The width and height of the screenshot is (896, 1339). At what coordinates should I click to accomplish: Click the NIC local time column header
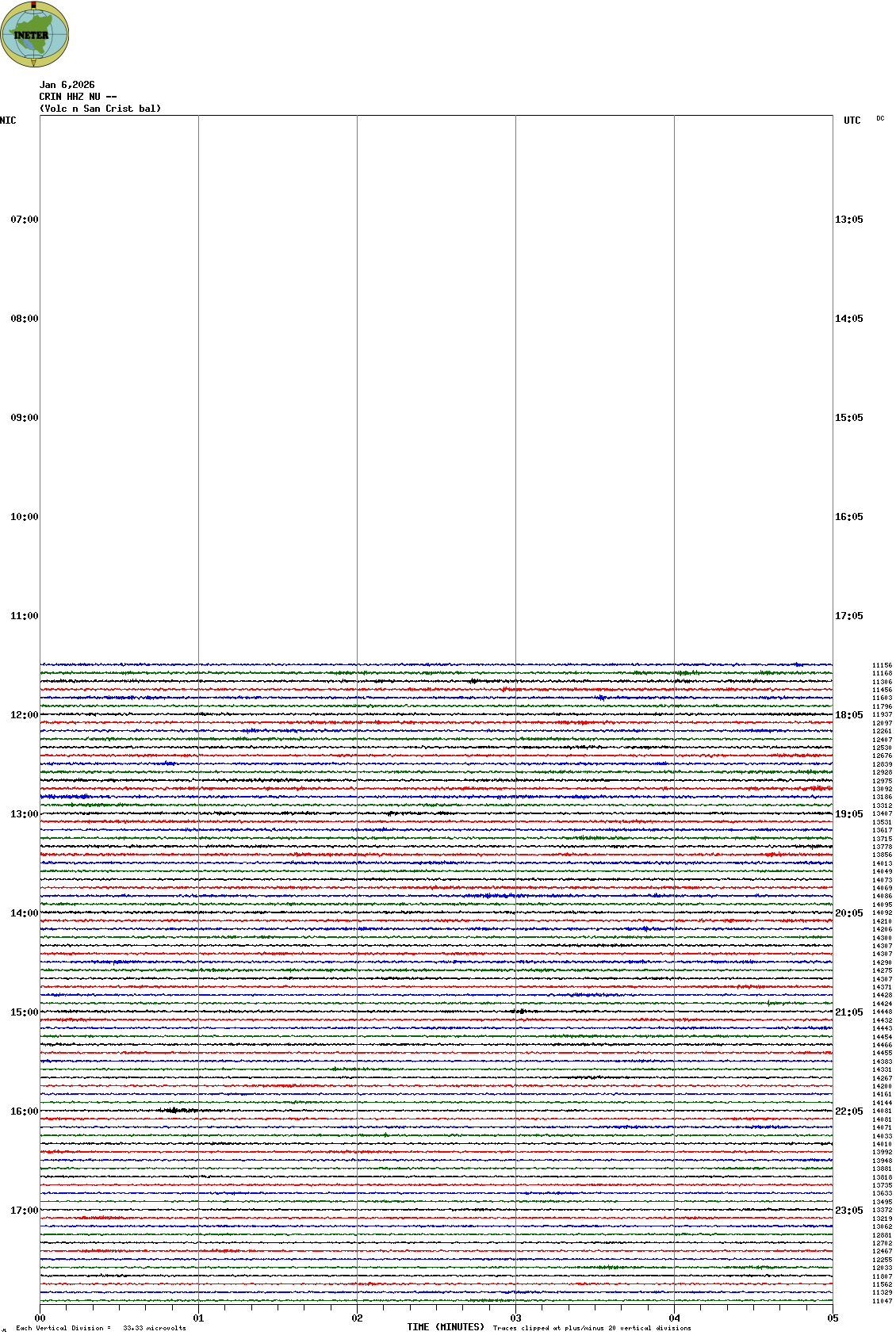(8, 121)
